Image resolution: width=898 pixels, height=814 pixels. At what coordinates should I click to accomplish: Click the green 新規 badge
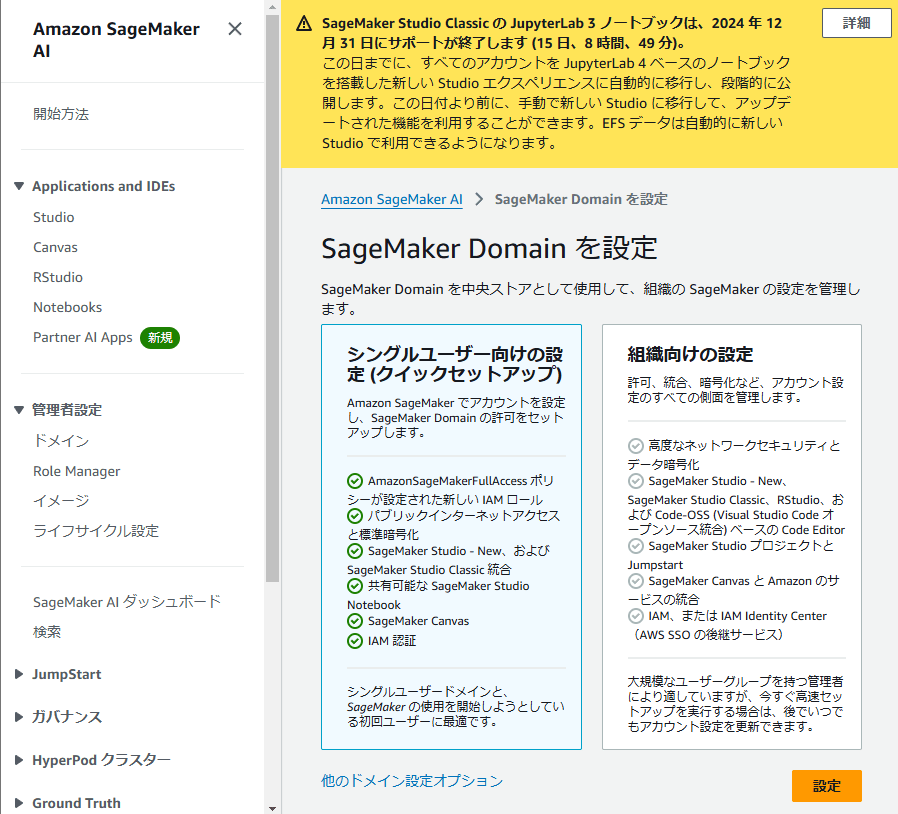[160, 337]
